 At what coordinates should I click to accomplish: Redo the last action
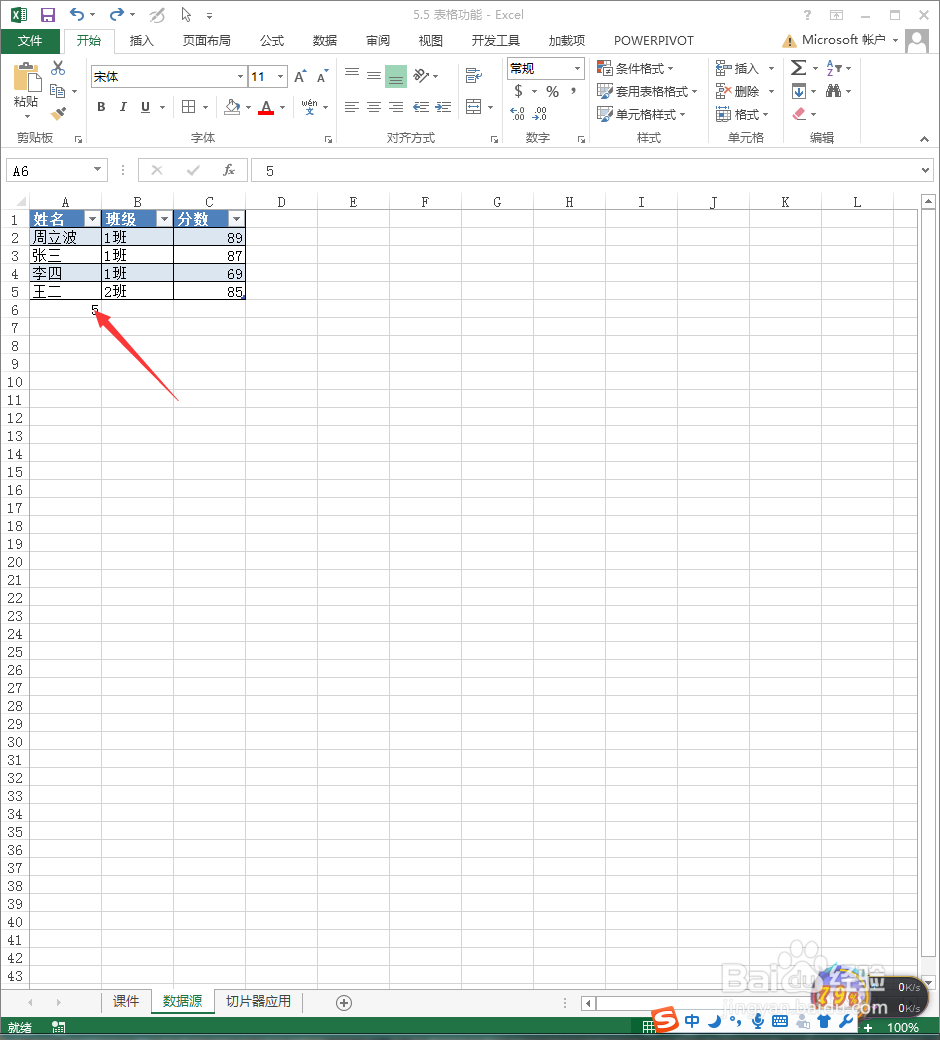point(117,15)
